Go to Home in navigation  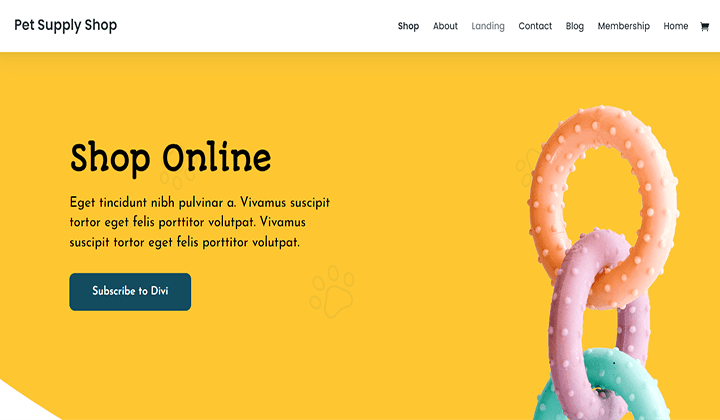tap(675, 26)
